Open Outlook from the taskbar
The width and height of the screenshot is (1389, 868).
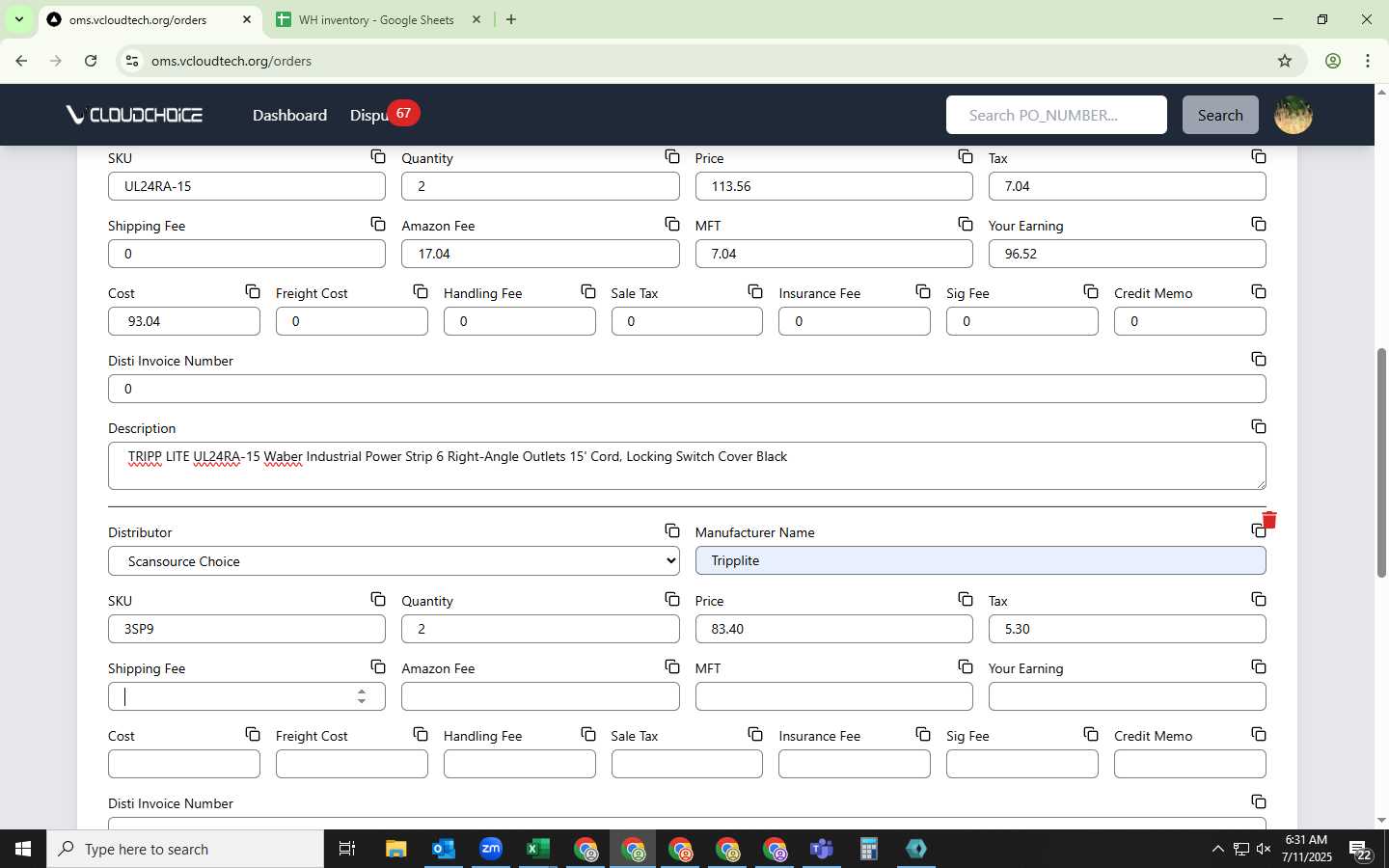click(443, 850)
